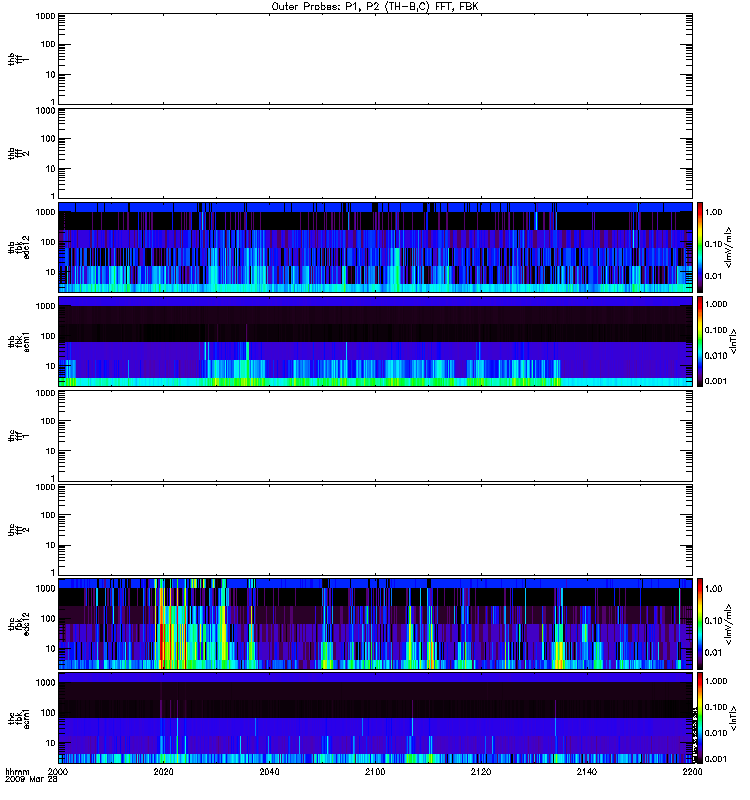Click the '1000' y-axis tick of thb fbk edc12
This screenshot has width=750, height=800.
point(45,212)
